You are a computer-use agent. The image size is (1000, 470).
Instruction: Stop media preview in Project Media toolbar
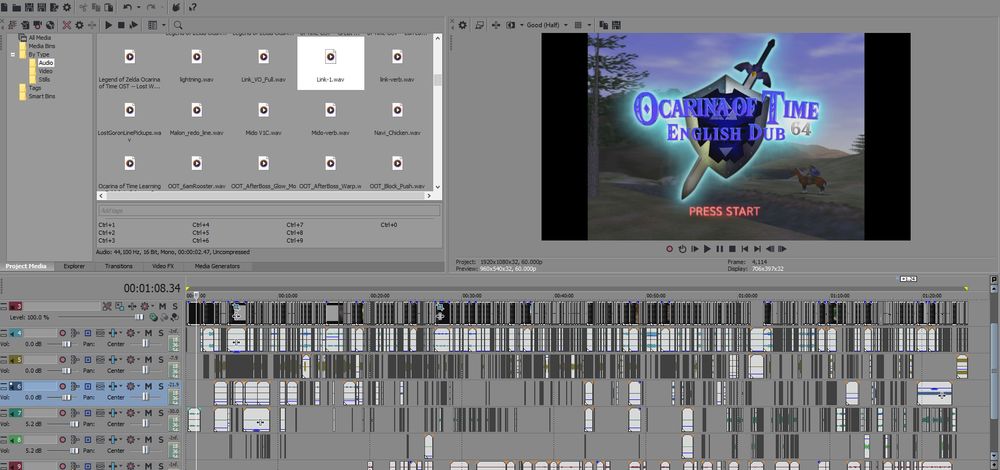coord(121,25)
